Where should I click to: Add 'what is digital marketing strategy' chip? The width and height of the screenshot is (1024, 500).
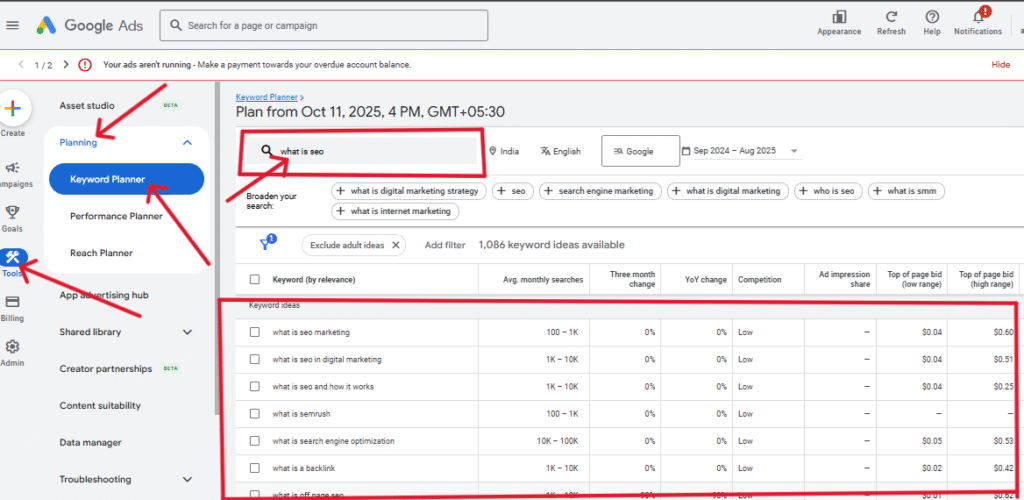click(x=409, y=191)
